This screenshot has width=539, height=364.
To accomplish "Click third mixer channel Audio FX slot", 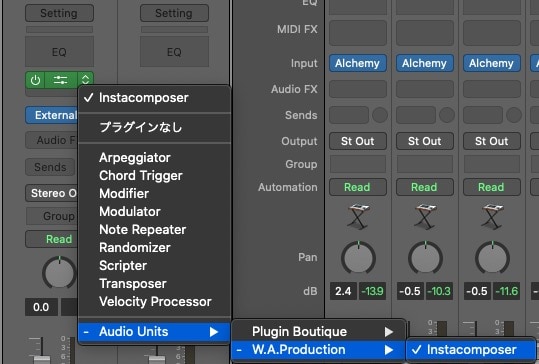I will (x=492, y=89).
